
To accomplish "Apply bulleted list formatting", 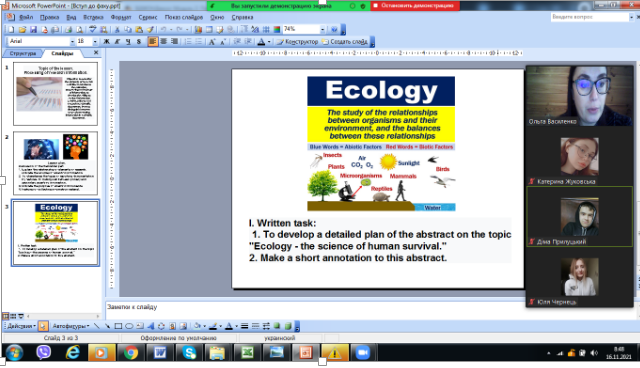I will (x=199, y=42).
